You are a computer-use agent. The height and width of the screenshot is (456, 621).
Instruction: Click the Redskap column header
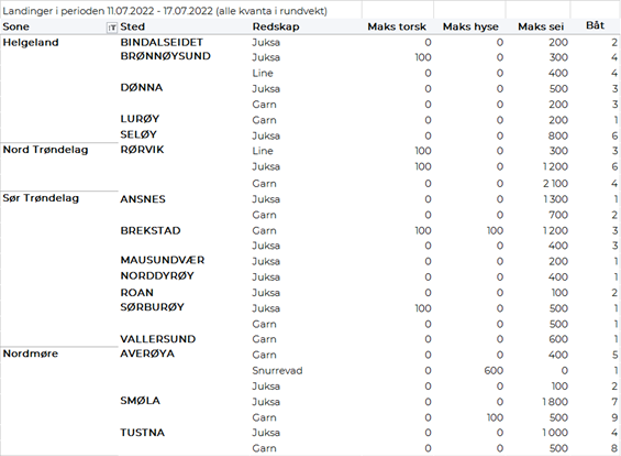coord(273,27)
